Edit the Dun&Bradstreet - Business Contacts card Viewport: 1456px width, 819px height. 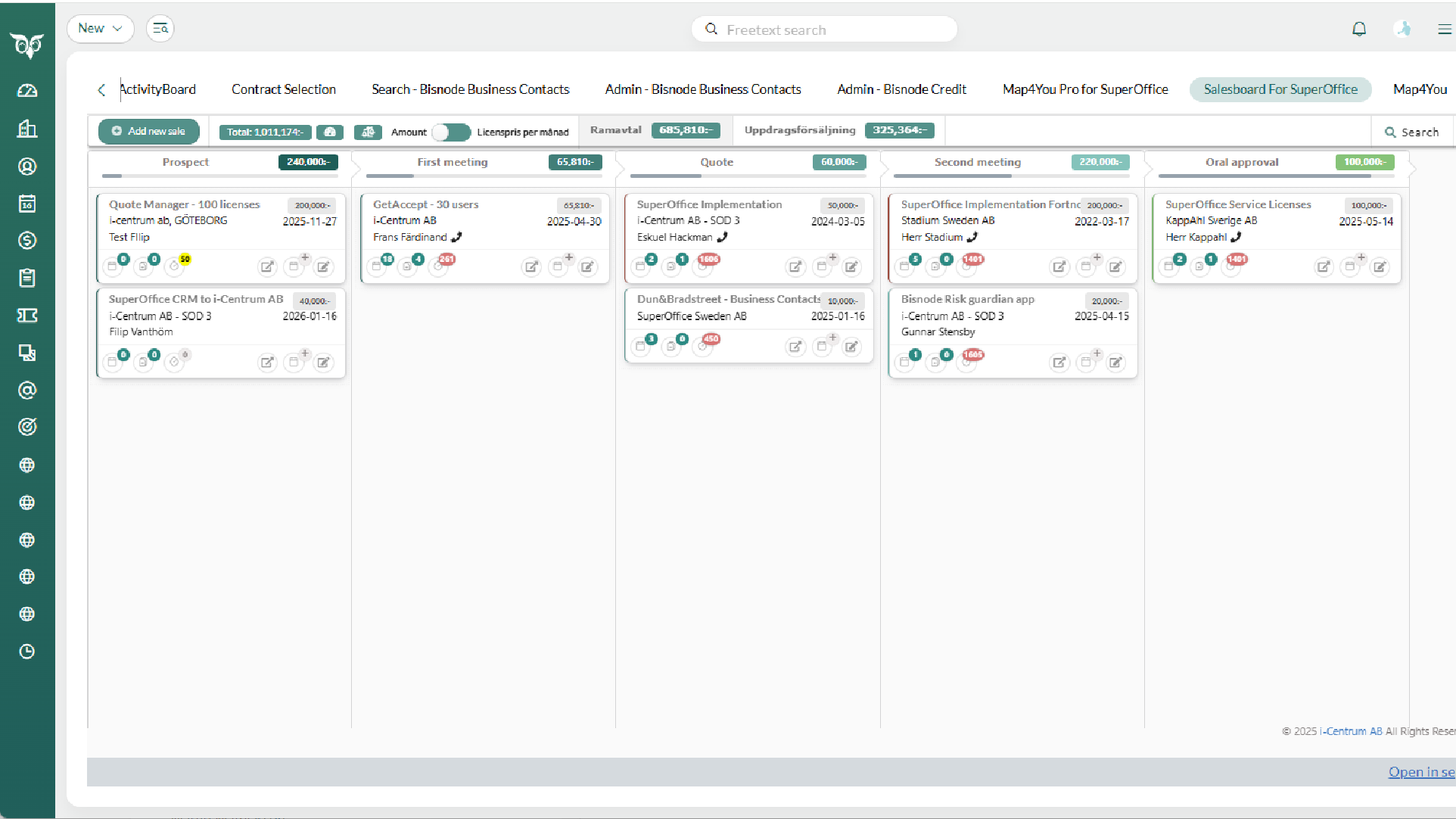pos(852,347)
